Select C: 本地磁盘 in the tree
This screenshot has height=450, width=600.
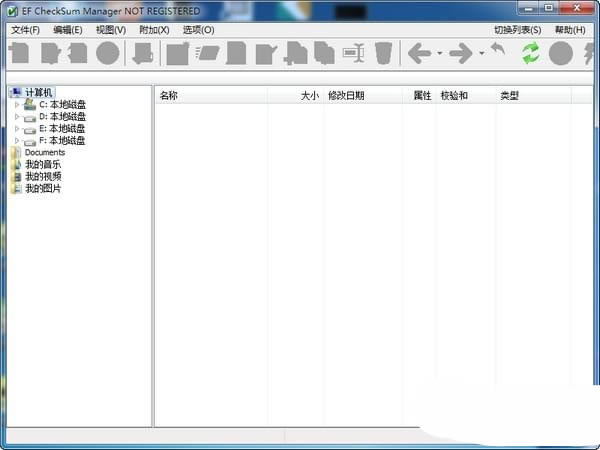[x=62, y=104]
